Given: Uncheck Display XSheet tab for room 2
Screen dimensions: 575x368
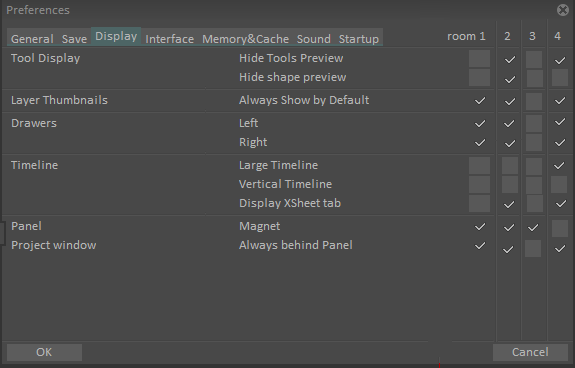Looking at the screenshot, I should point(509,204).
